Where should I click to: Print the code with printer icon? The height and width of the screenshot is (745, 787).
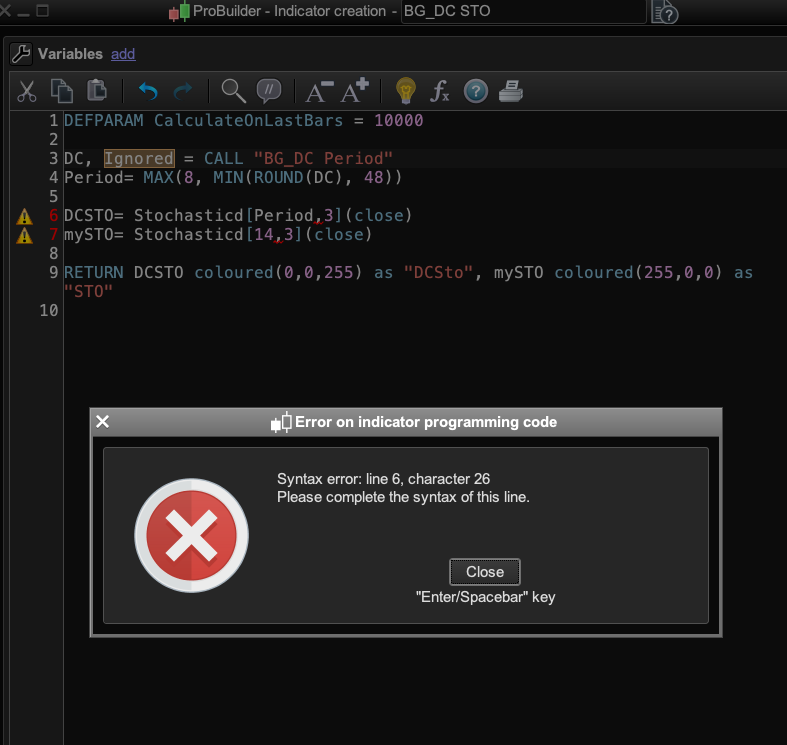[511, 91]
